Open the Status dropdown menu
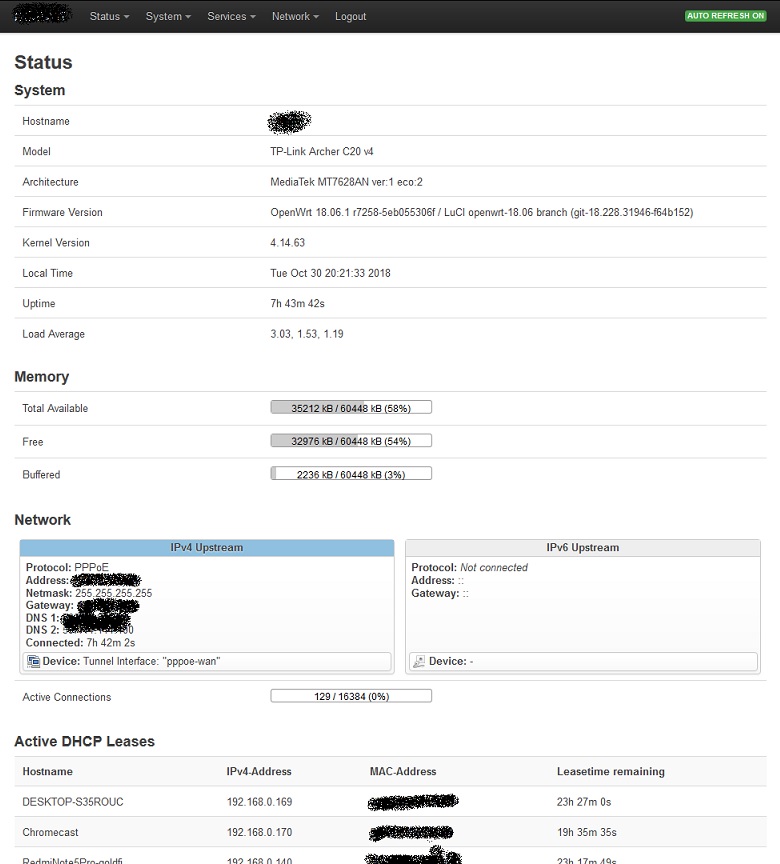 pyautogui.click(x=109, y=17)
